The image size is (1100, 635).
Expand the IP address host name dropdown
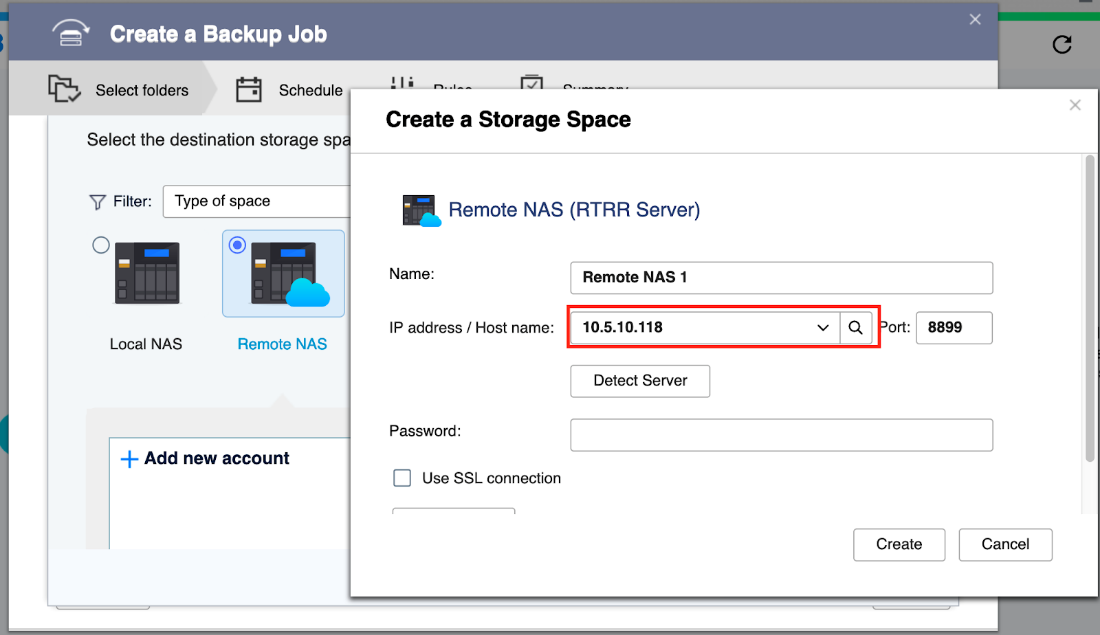click(822, 328)
